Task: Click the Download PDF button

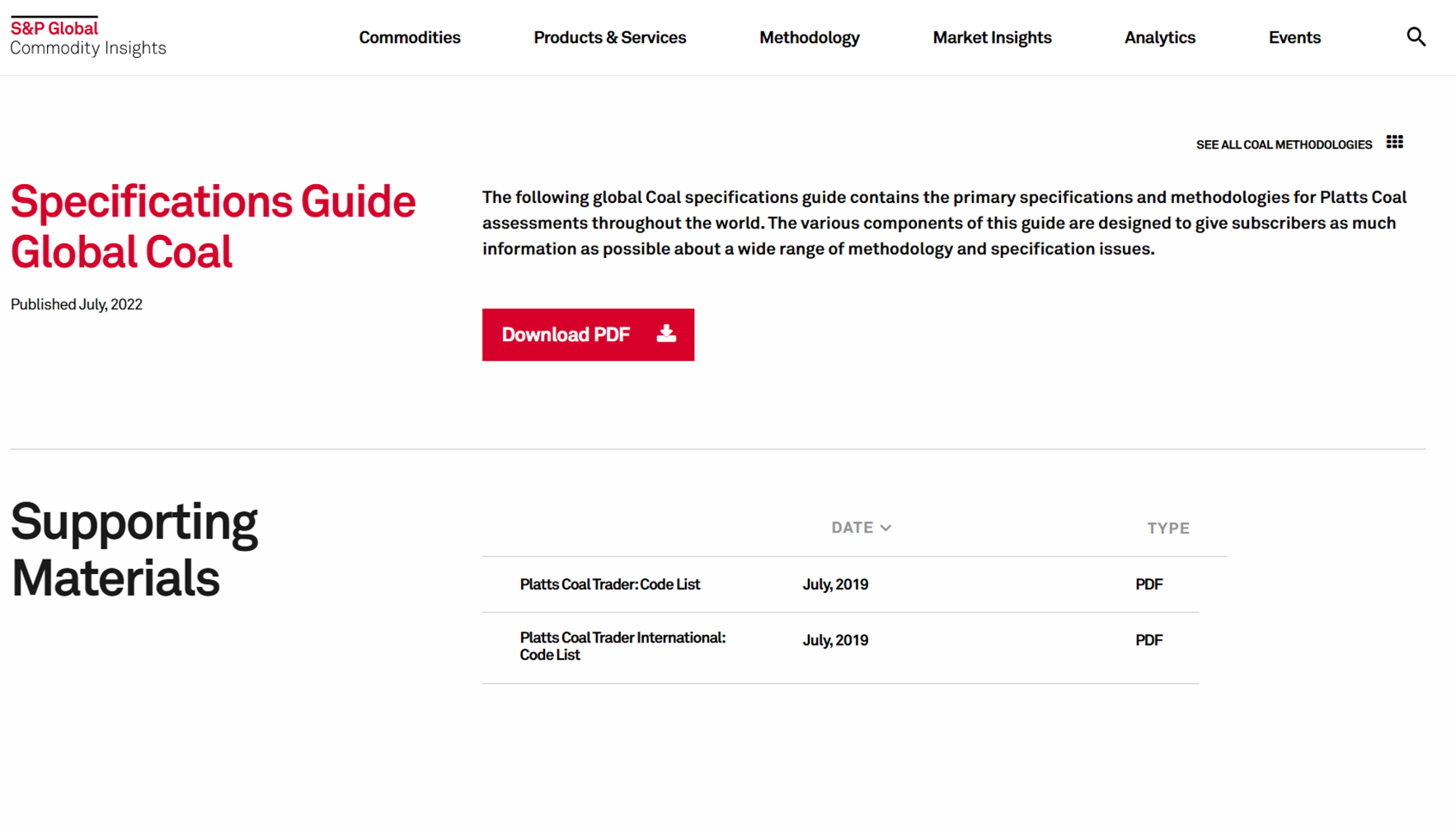Action: (588, 335)
